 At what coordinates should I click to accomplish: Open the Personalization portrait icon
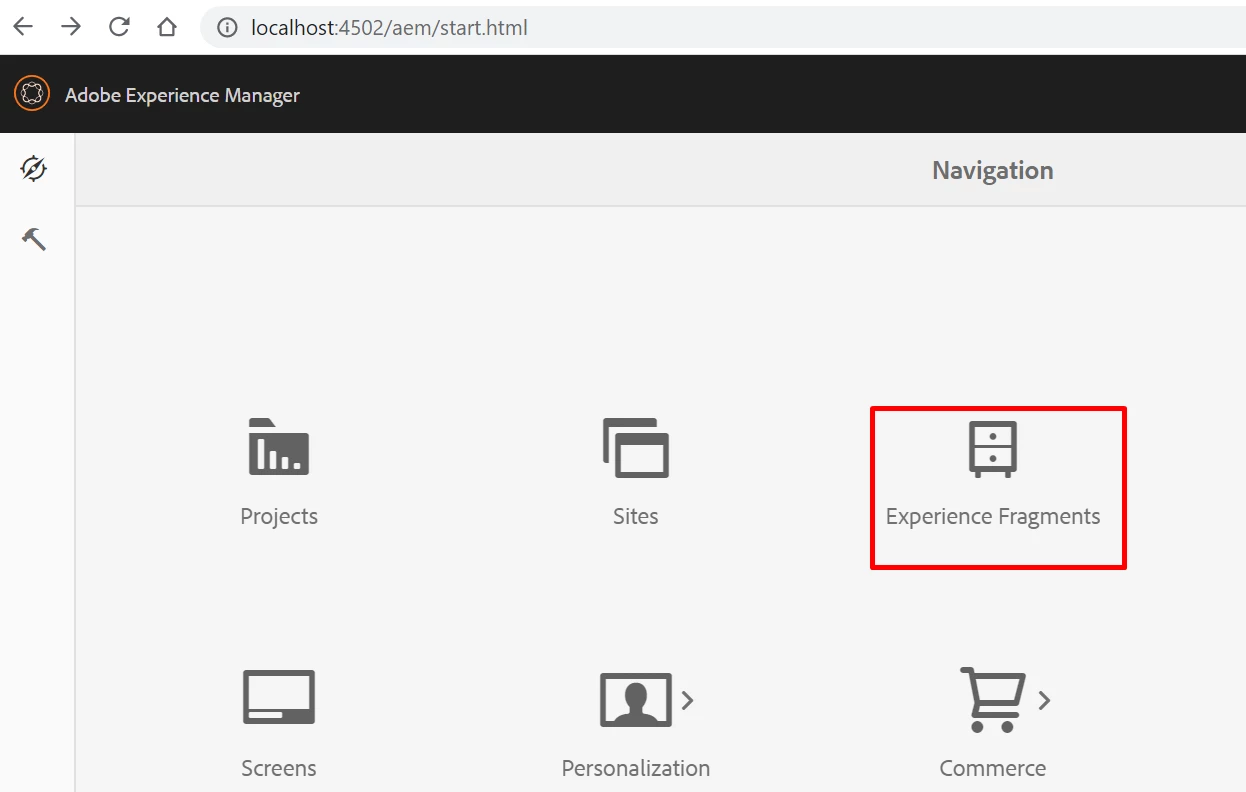(636, 700)
